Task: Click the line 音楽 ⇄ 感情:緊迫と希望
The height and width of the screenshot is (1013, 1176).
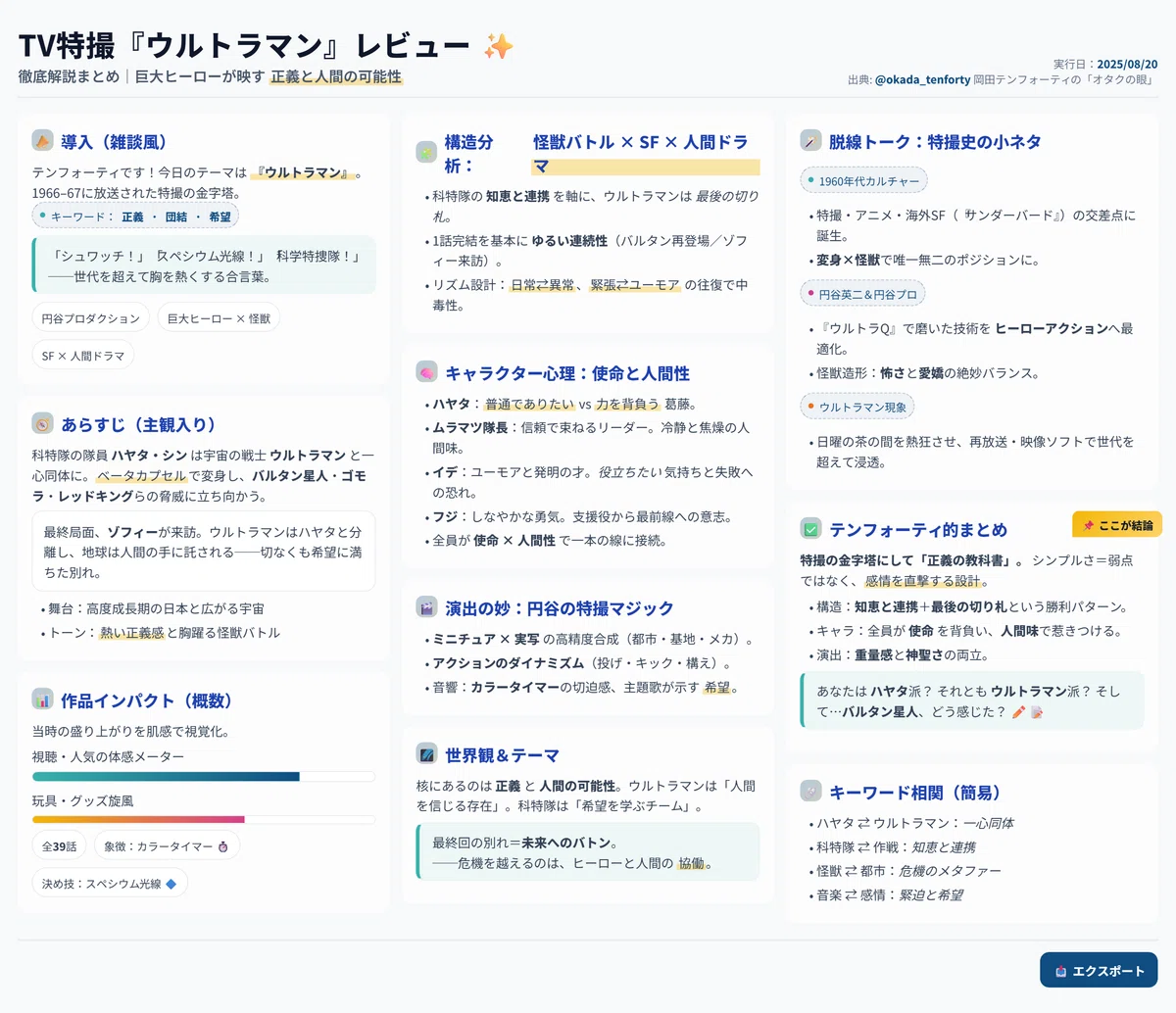Action: (x=889, y=895)
